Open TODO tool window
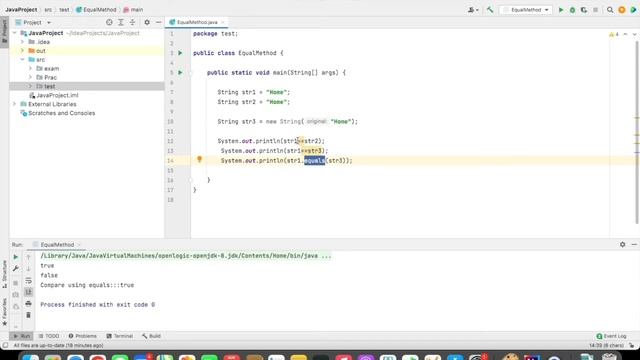 pyautogui.click(x=49, y=336)
